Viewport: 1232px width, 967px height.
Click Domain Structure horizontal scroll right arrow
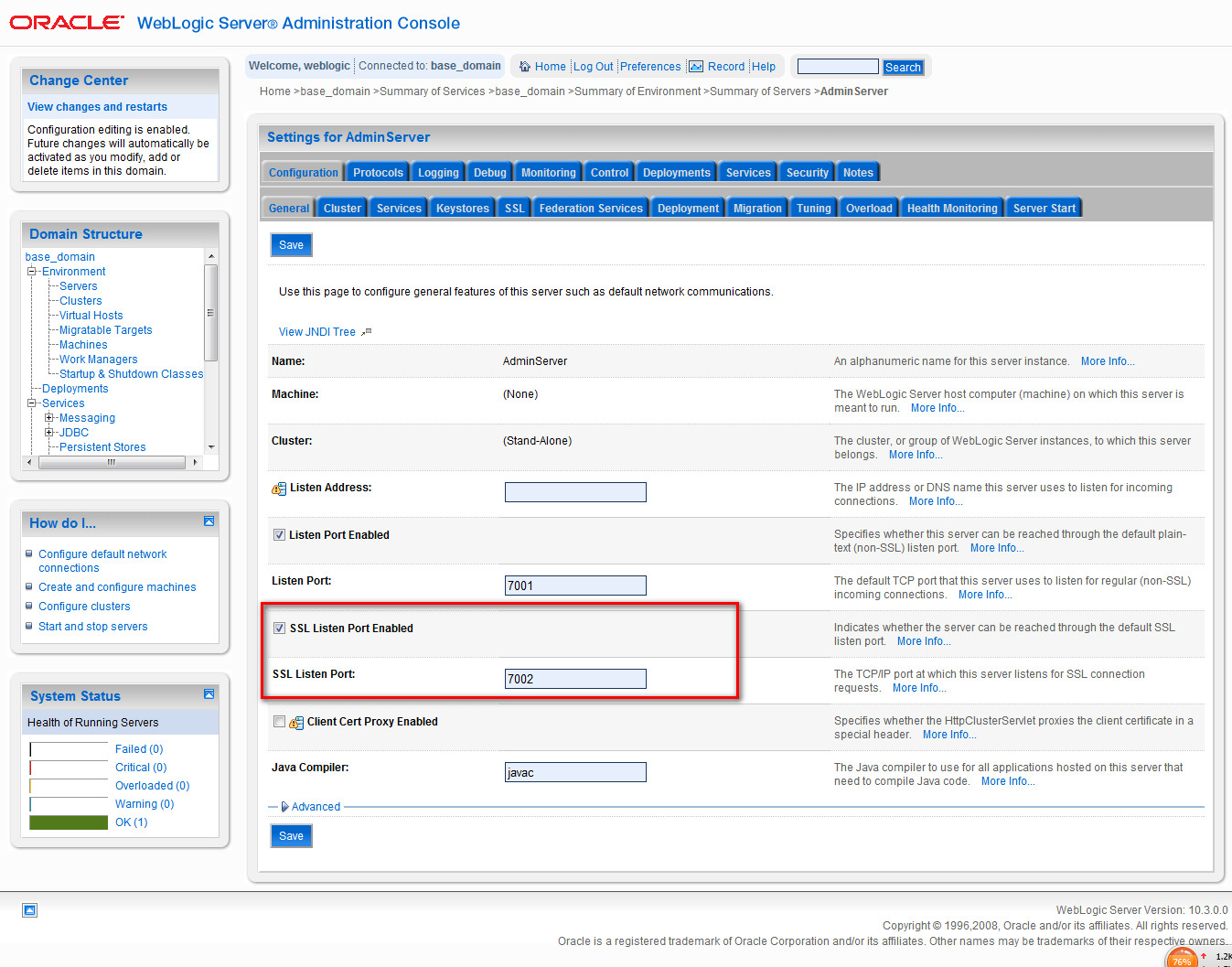195,462
